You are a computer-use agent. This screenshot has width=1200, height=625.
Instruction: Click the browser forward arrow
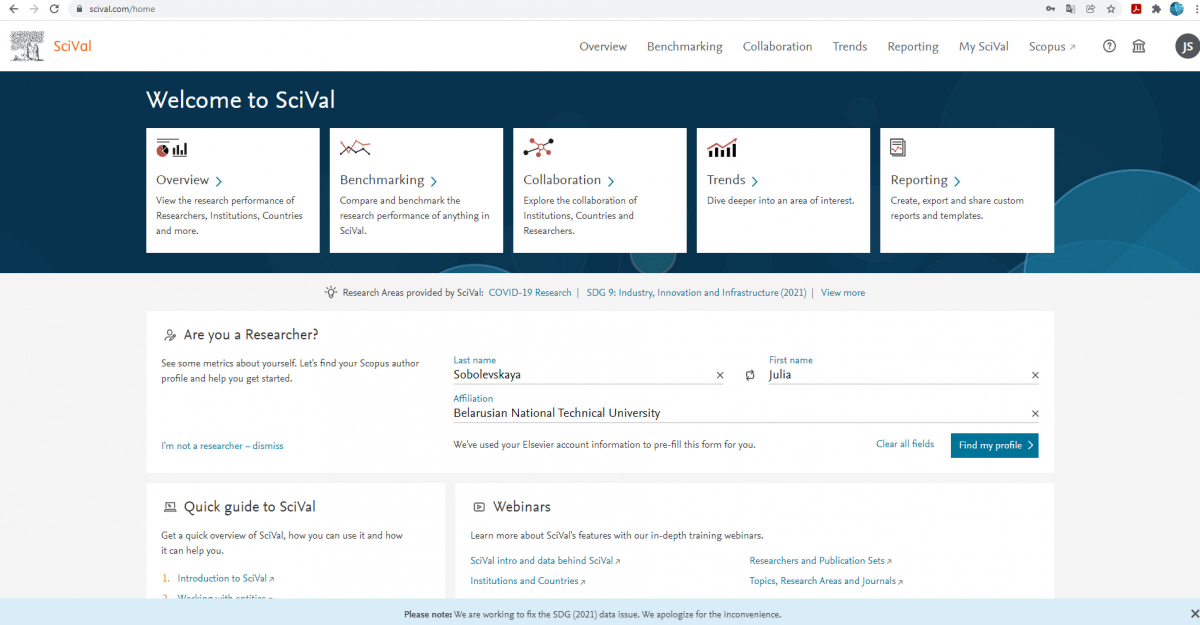[35, 9]
